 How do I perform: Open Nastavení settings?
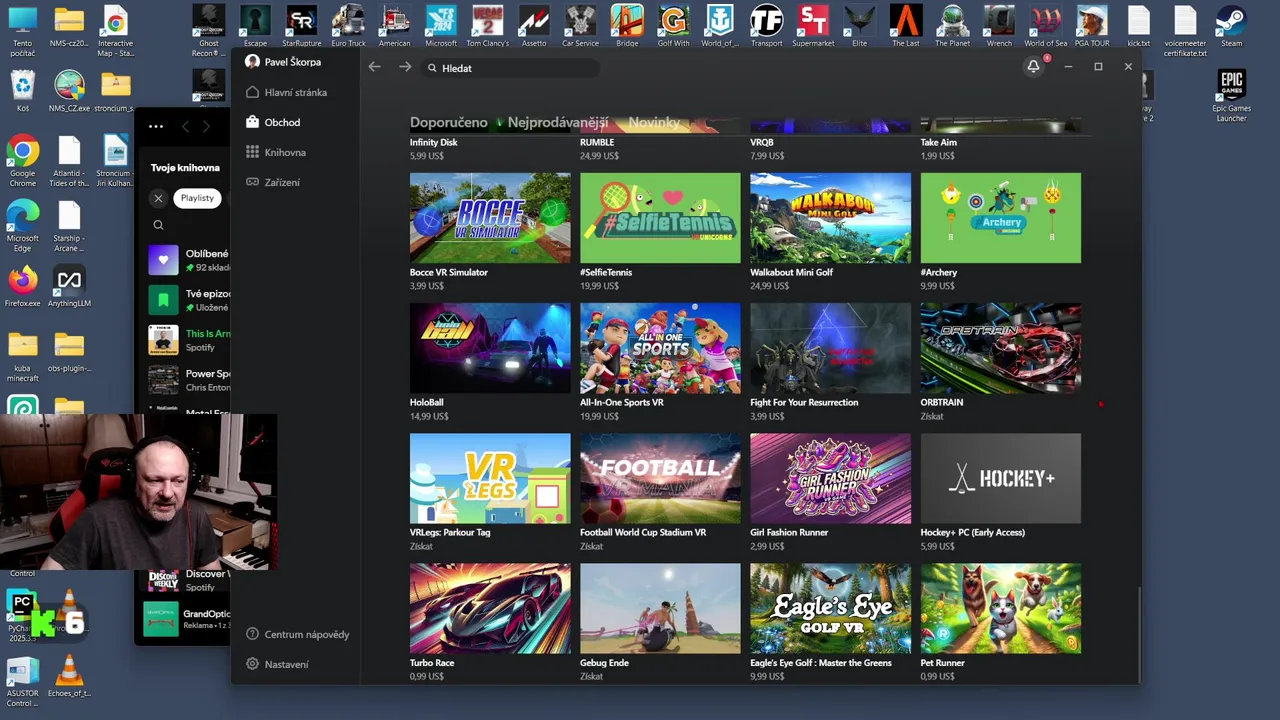[277, 664]
